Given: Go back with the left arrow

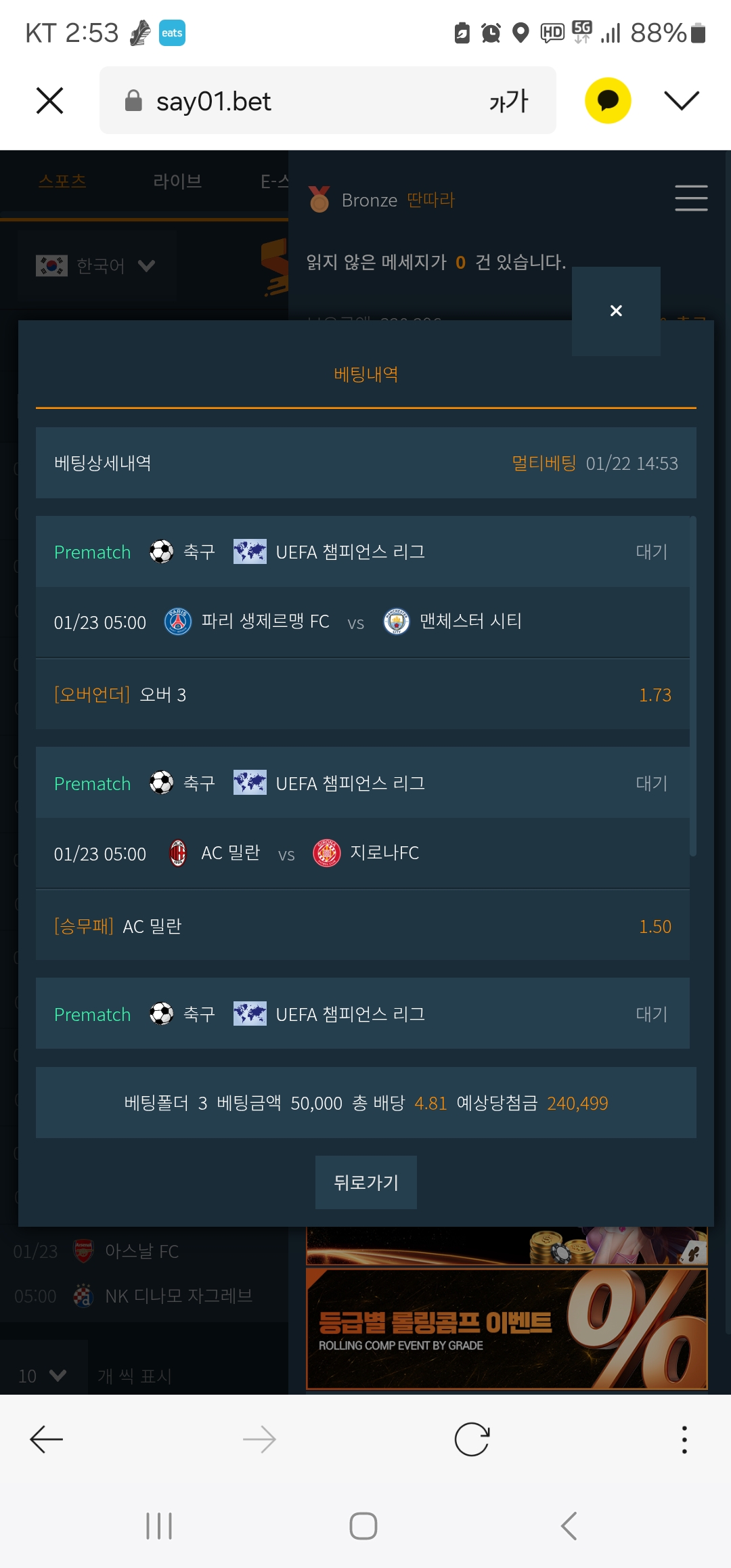Looking at the screenshot, I should (x=47, y=1439).
